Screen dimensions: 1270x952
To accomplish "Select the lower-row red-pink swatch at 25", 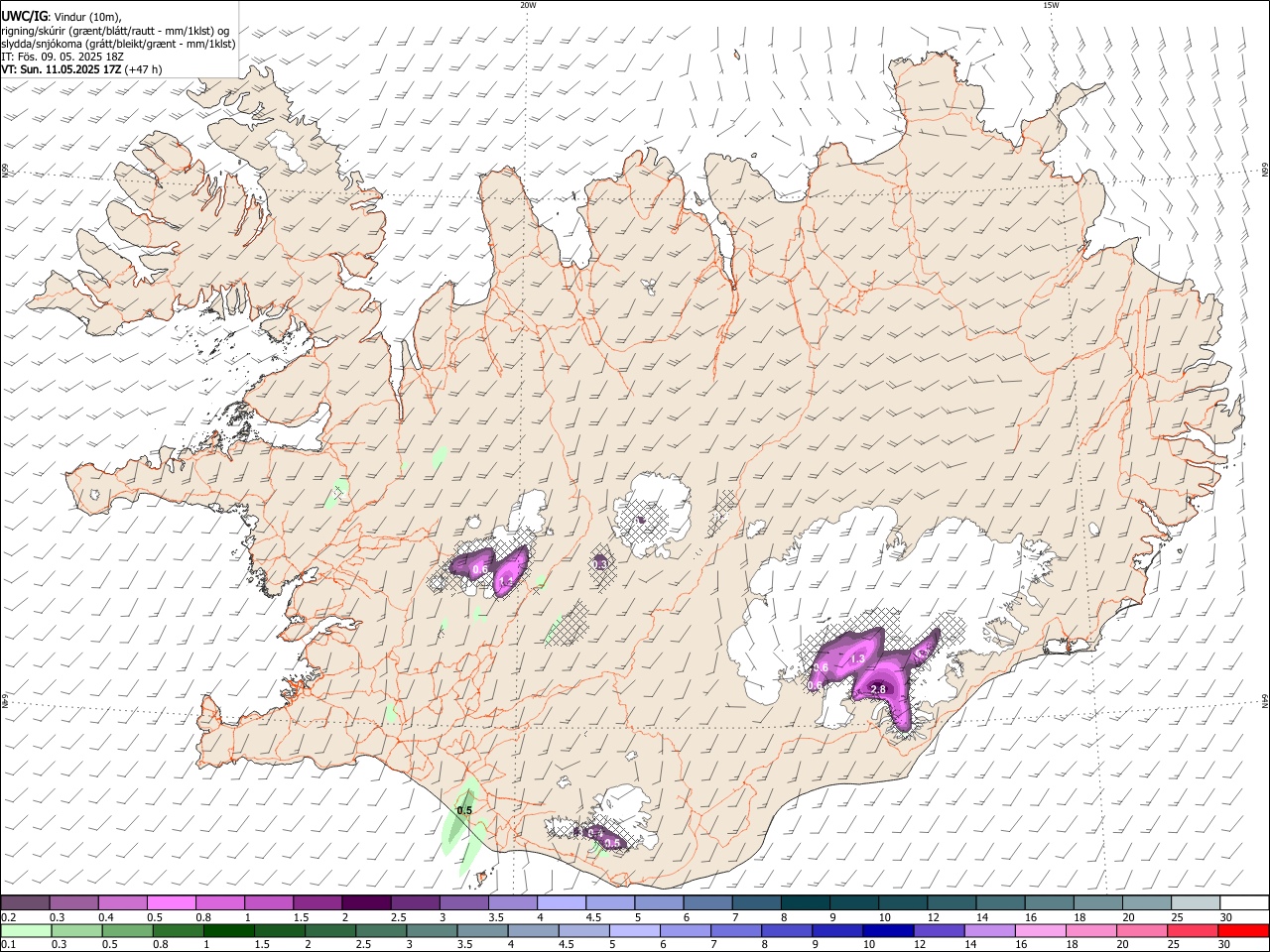I will pyautogui.click(x=1192, y=930).
